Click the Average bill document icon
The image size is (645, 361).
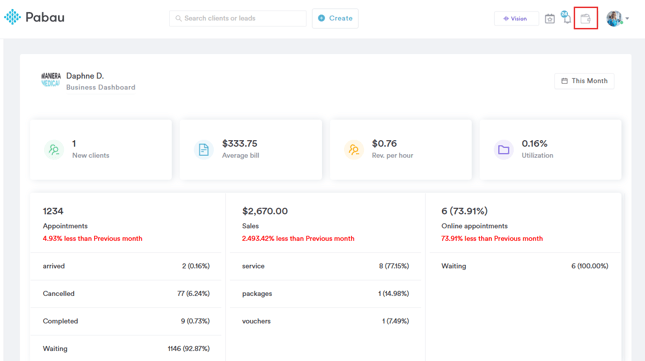coord(204,150)
